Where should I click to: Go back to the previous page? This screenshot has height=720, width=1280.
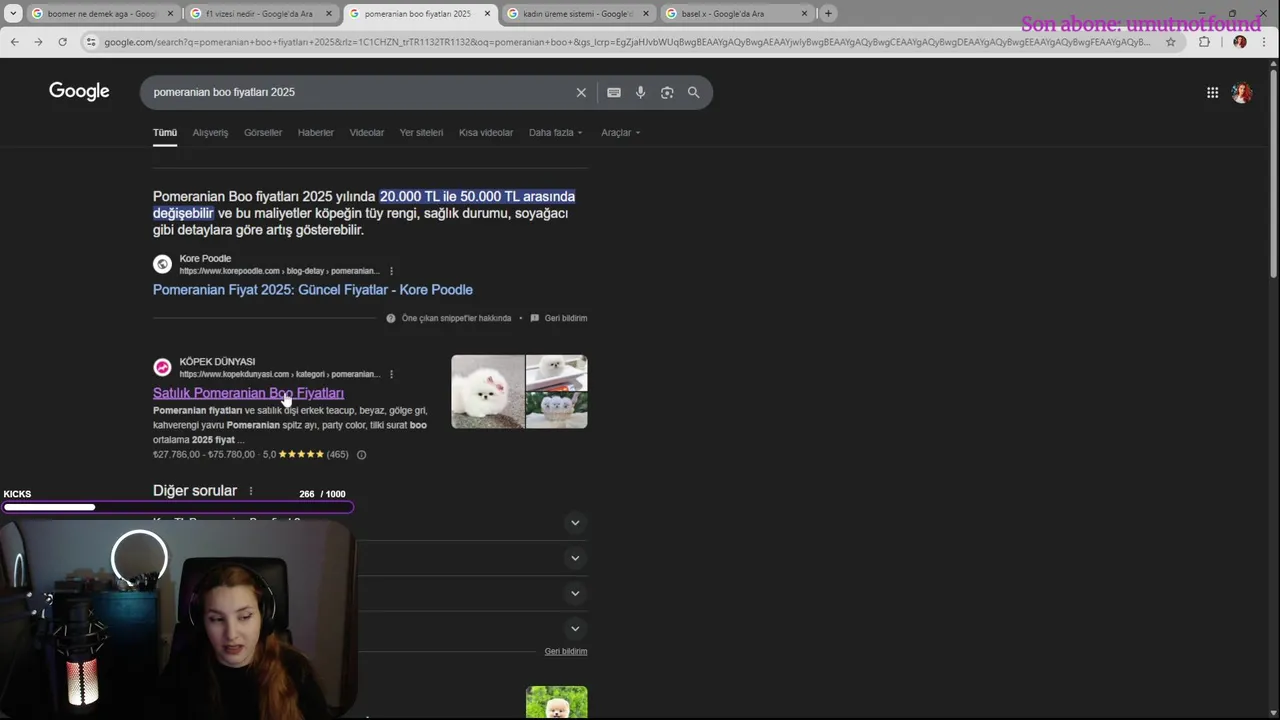coord(14,42)
